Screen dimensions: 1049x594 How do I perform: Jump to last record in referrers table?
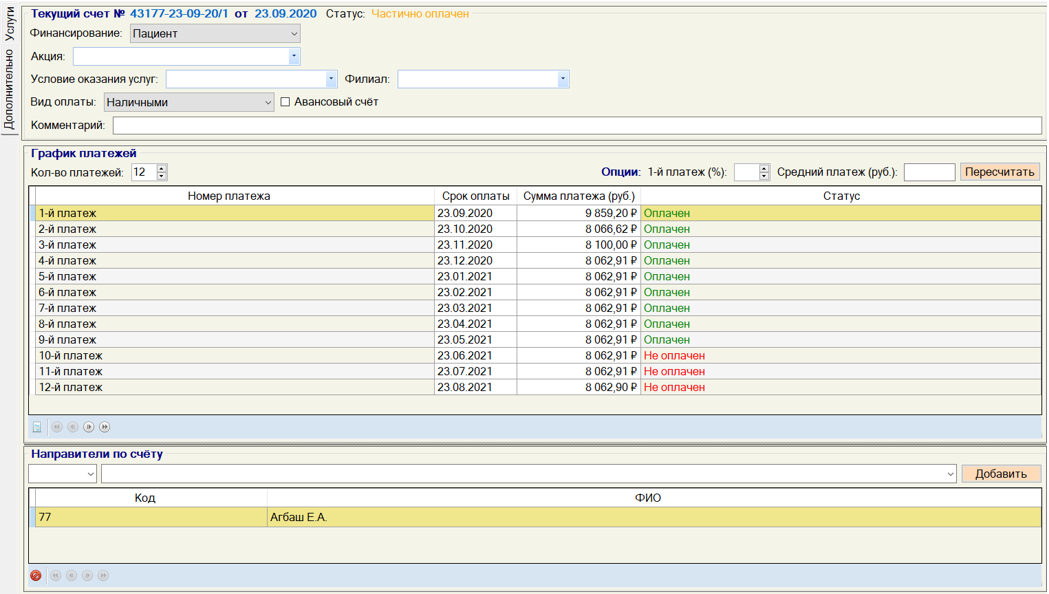[x=104, y=576]
